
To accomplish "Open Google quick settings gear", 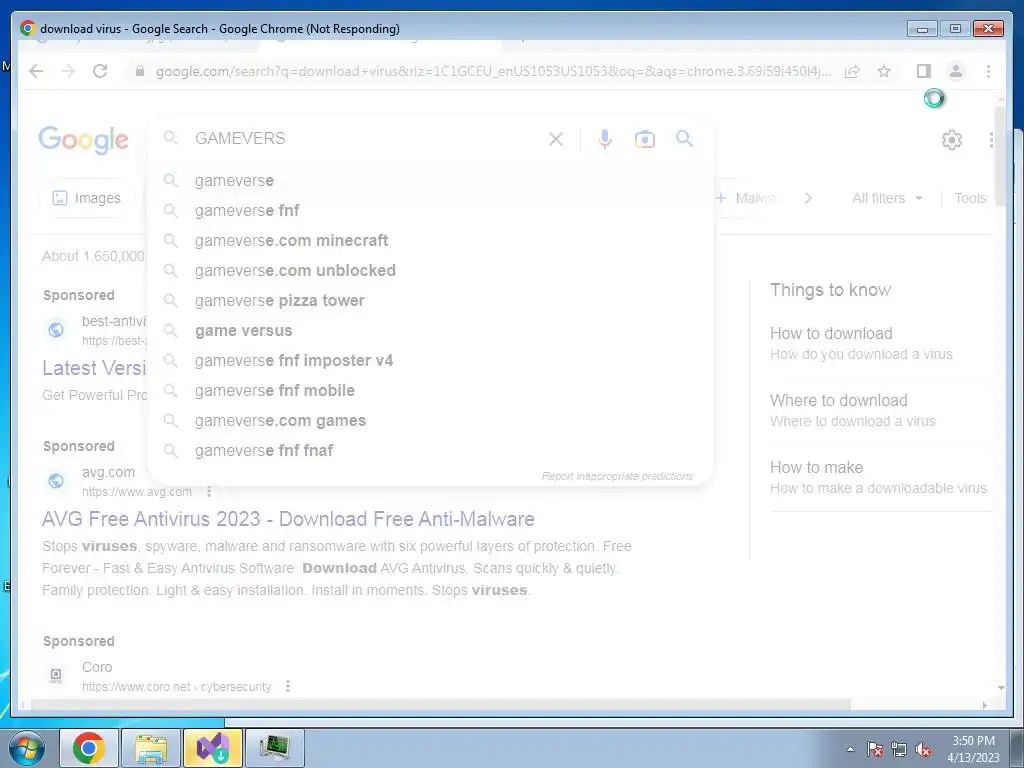I will point(952,140).
